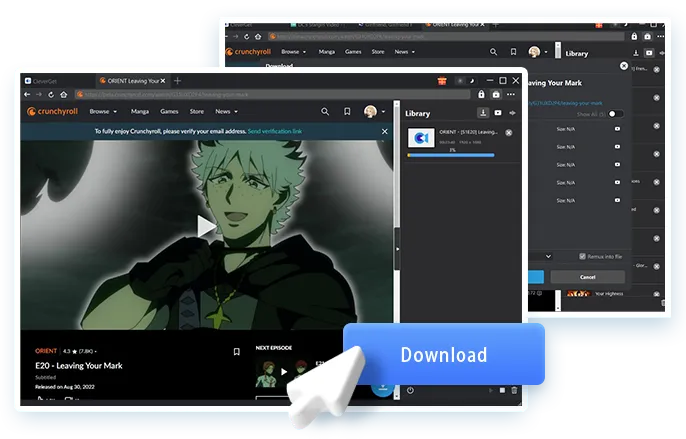
Task: Click the search magnifier in the front Crunchyroll header
Action: pos(325,112)
